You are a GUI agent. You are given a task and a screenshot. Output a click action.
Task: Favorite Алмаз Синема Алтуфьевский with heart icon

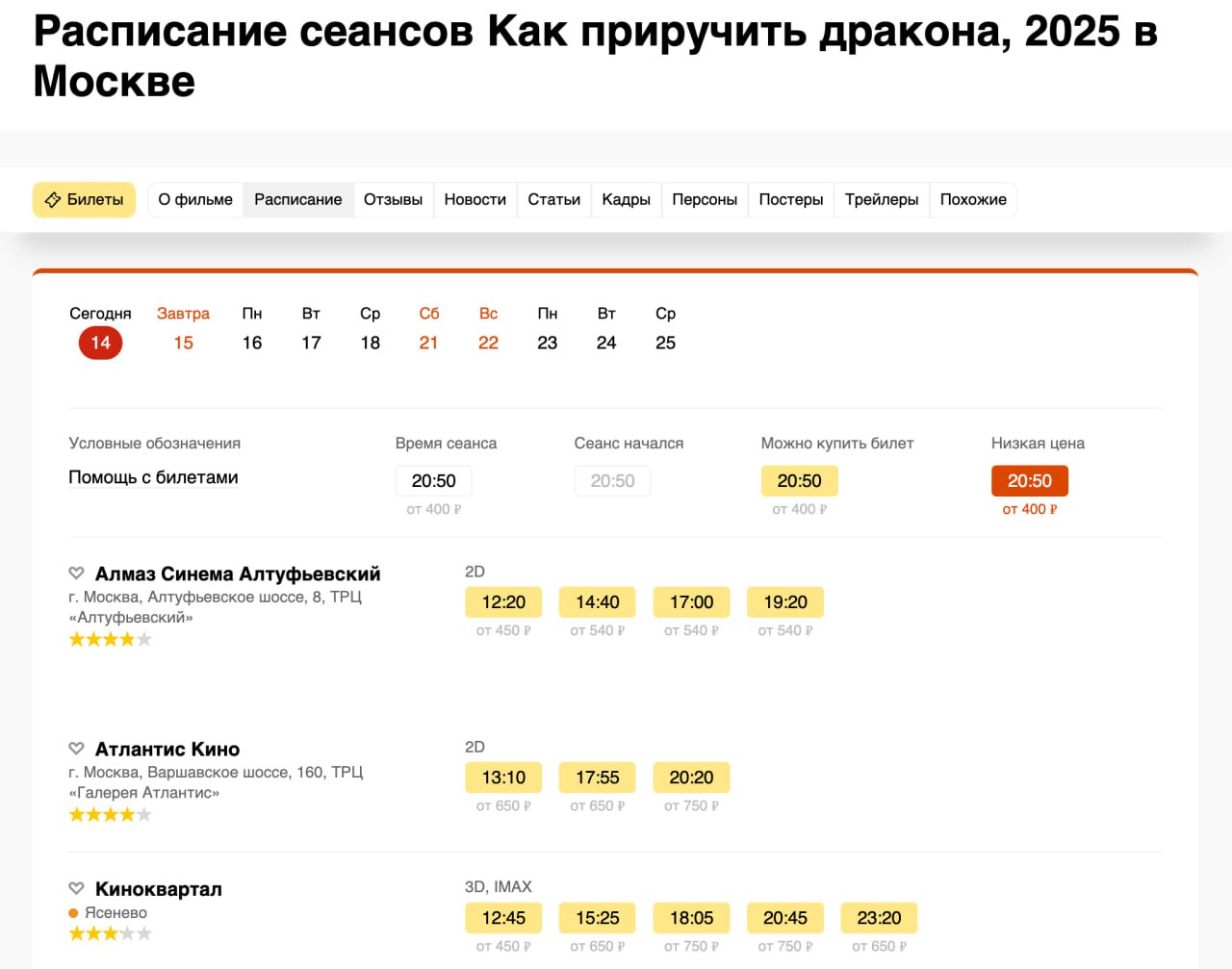77,574
